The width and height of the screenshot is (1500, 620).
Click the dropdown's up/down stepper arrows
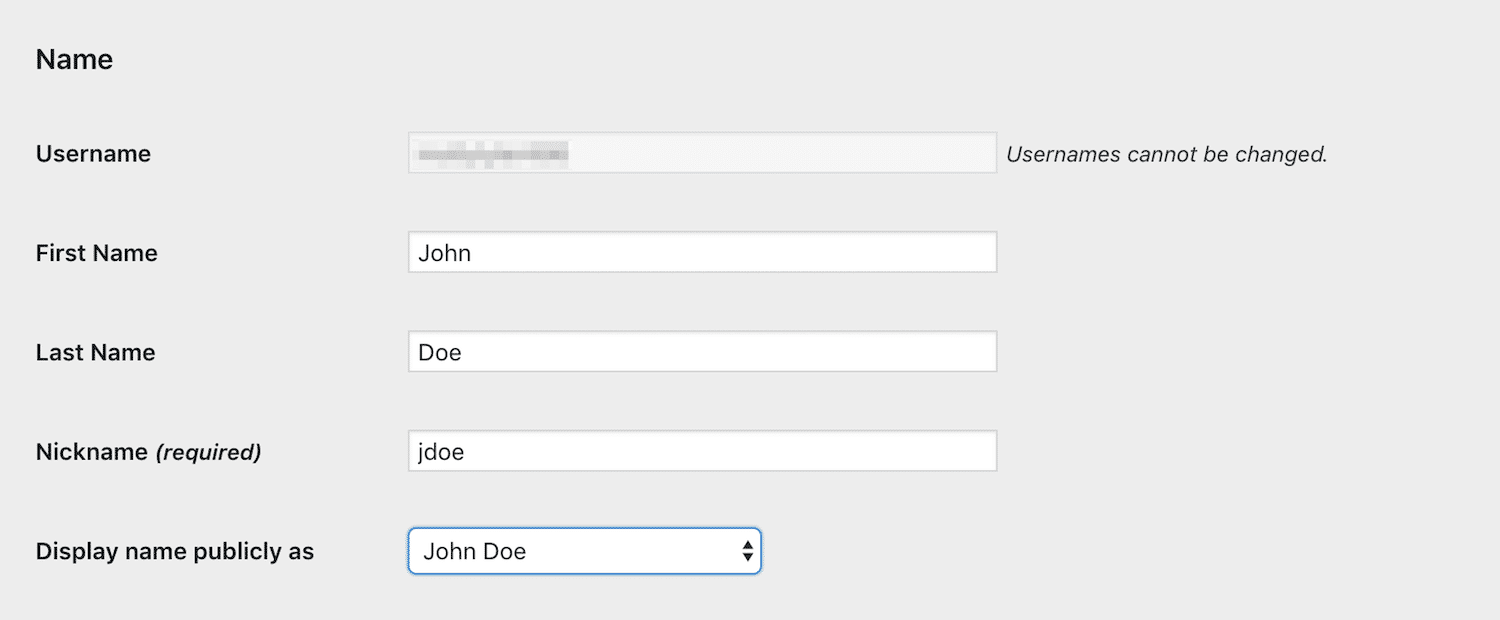pyautogui.click(x=748, y=551)
